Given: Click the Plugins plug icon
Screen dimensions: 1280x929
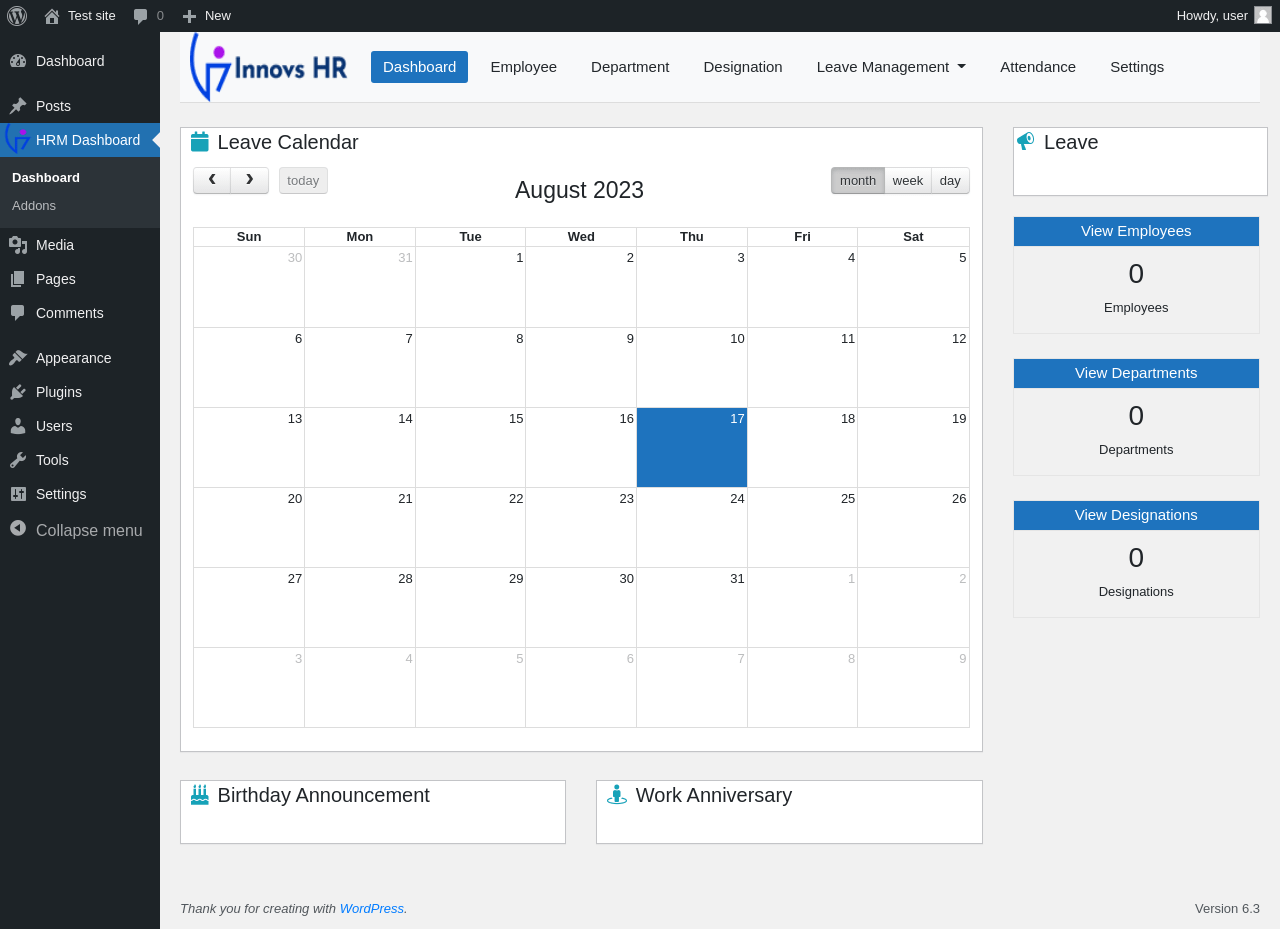Looking at the screenshot, I should coord(18,392).
